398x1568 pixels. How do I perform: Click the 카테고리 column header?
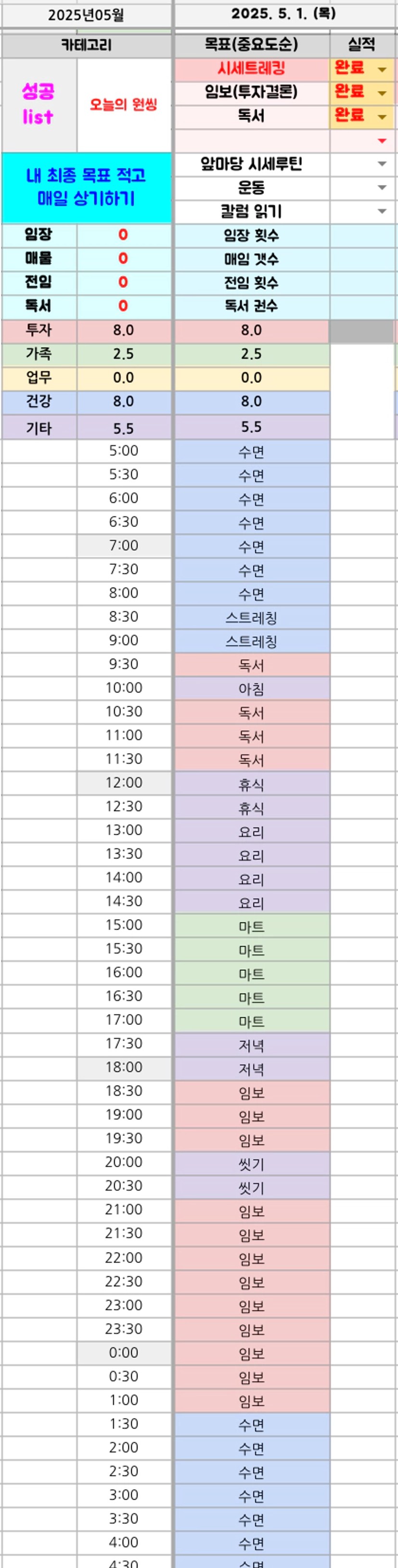tap(87, 44)
